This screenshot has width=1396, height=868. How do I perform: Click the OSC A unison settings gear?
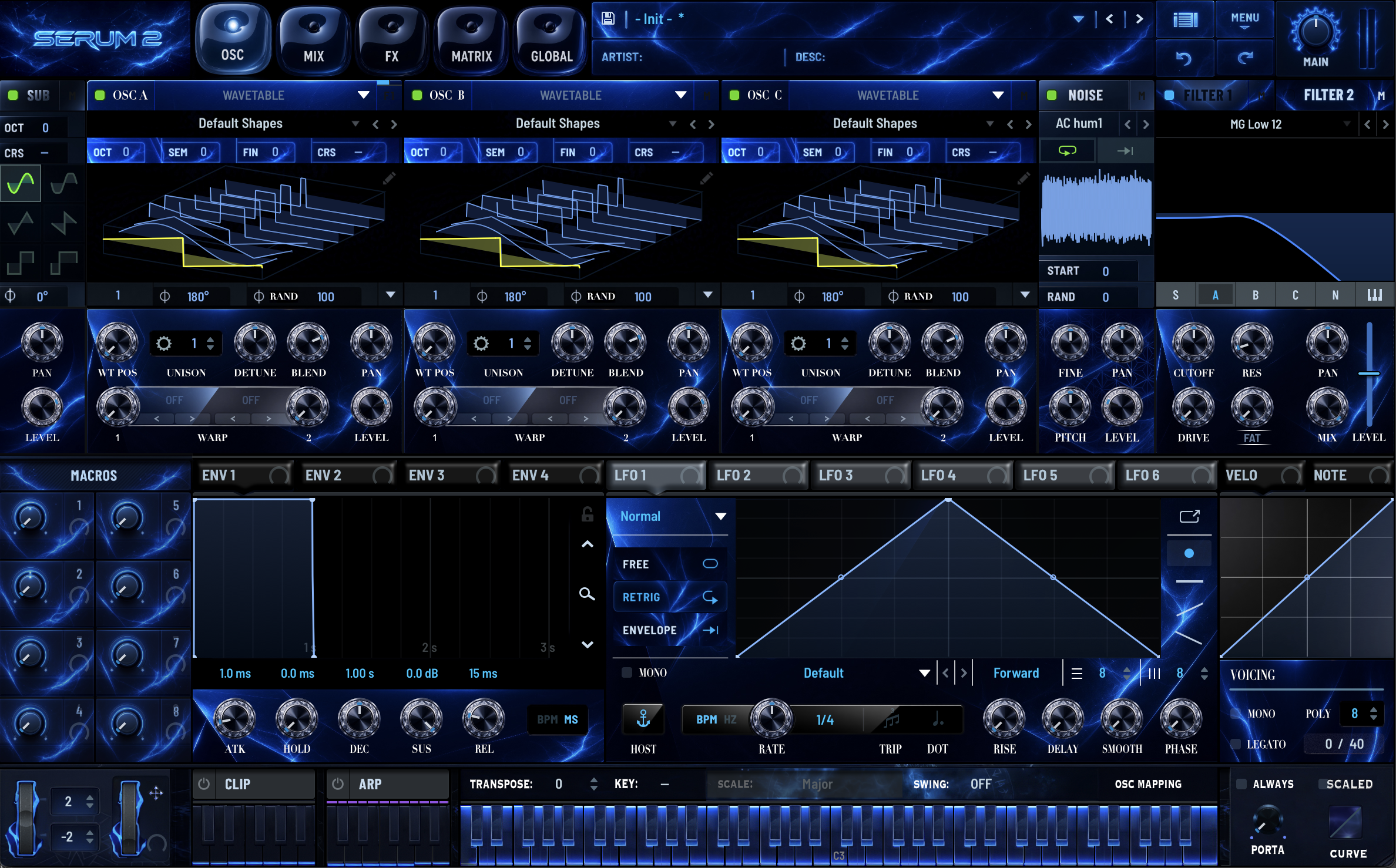click(x=164, y=343)
